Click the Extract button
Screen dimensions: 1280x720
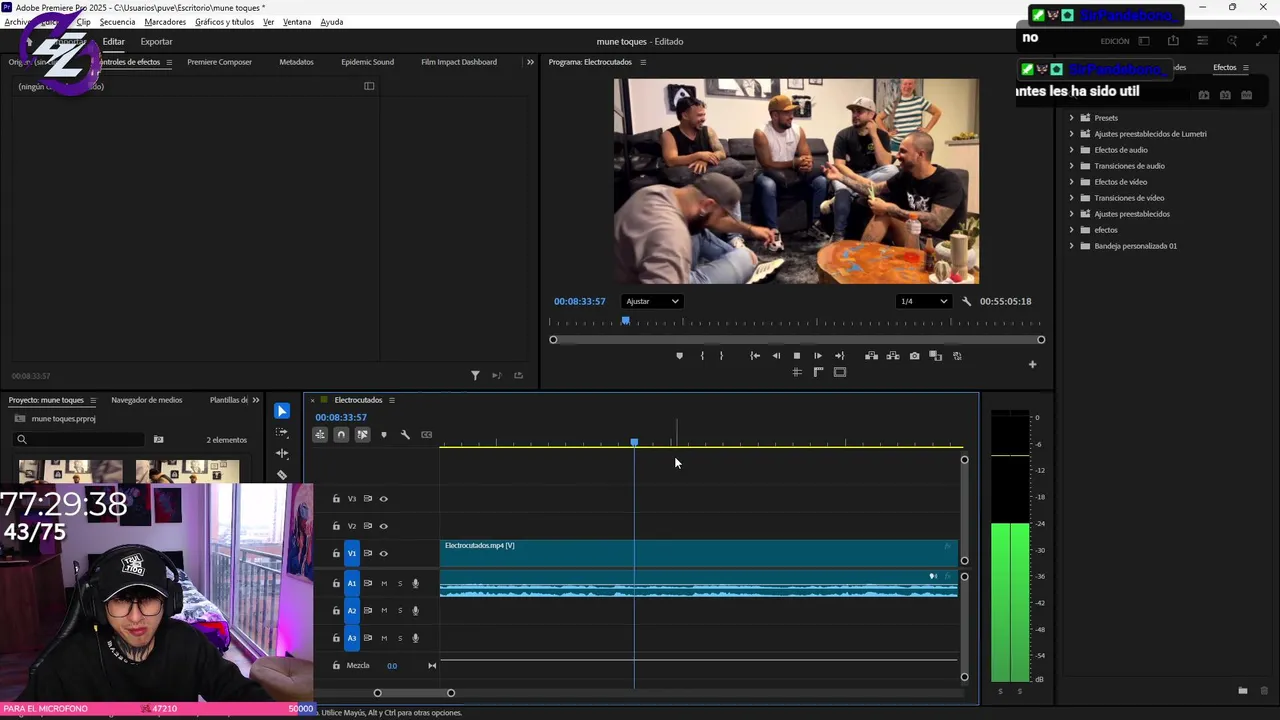click(x=893, y=356)
